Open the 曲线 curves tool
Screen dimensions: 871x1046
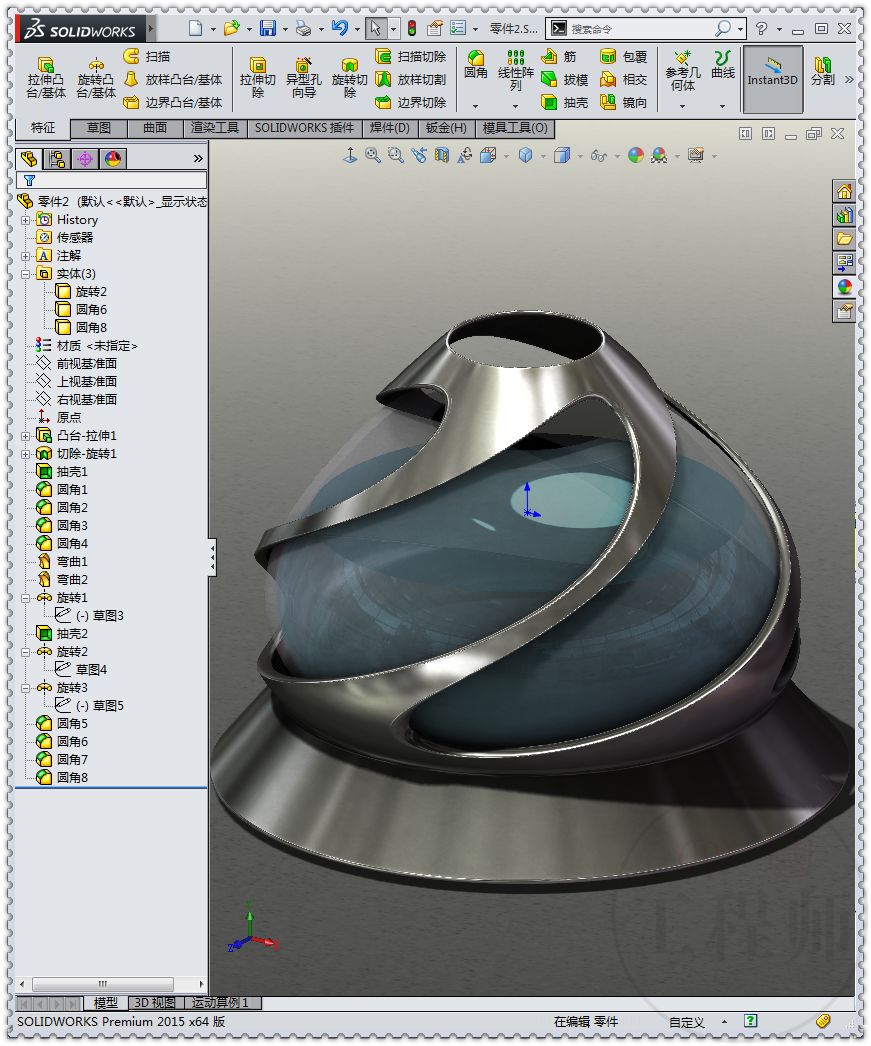(722, 65)
